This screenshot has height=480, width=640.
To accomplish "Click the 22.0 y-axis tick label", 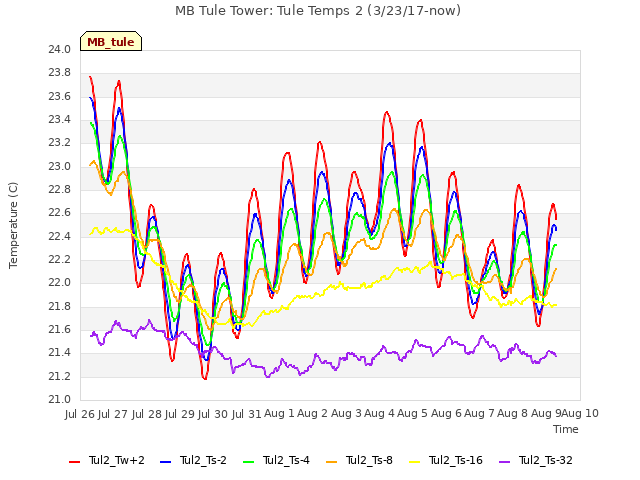I will tap(60, 283).
